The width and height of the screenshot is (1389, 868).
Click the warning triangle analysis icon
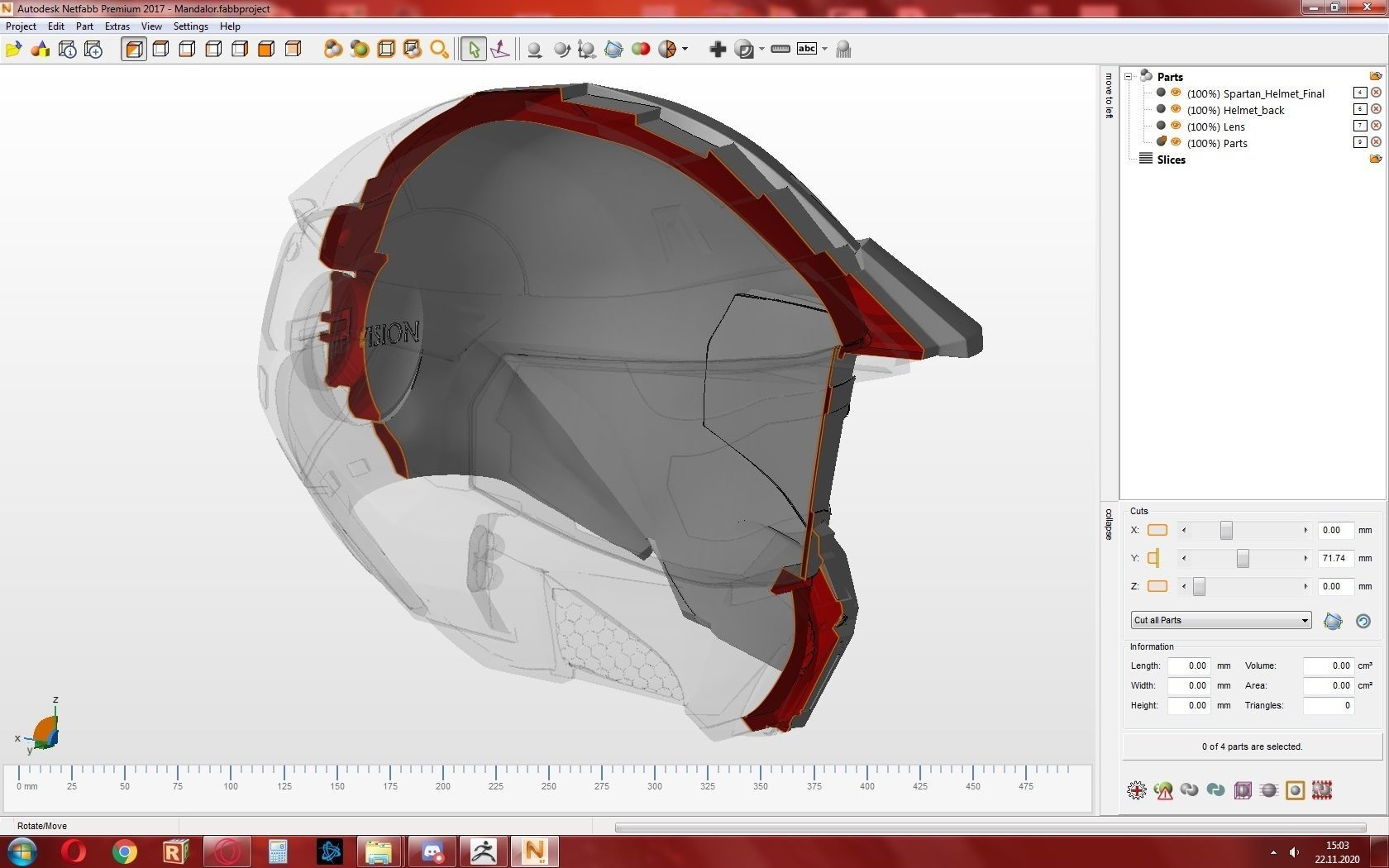(x=1163, y=790)
